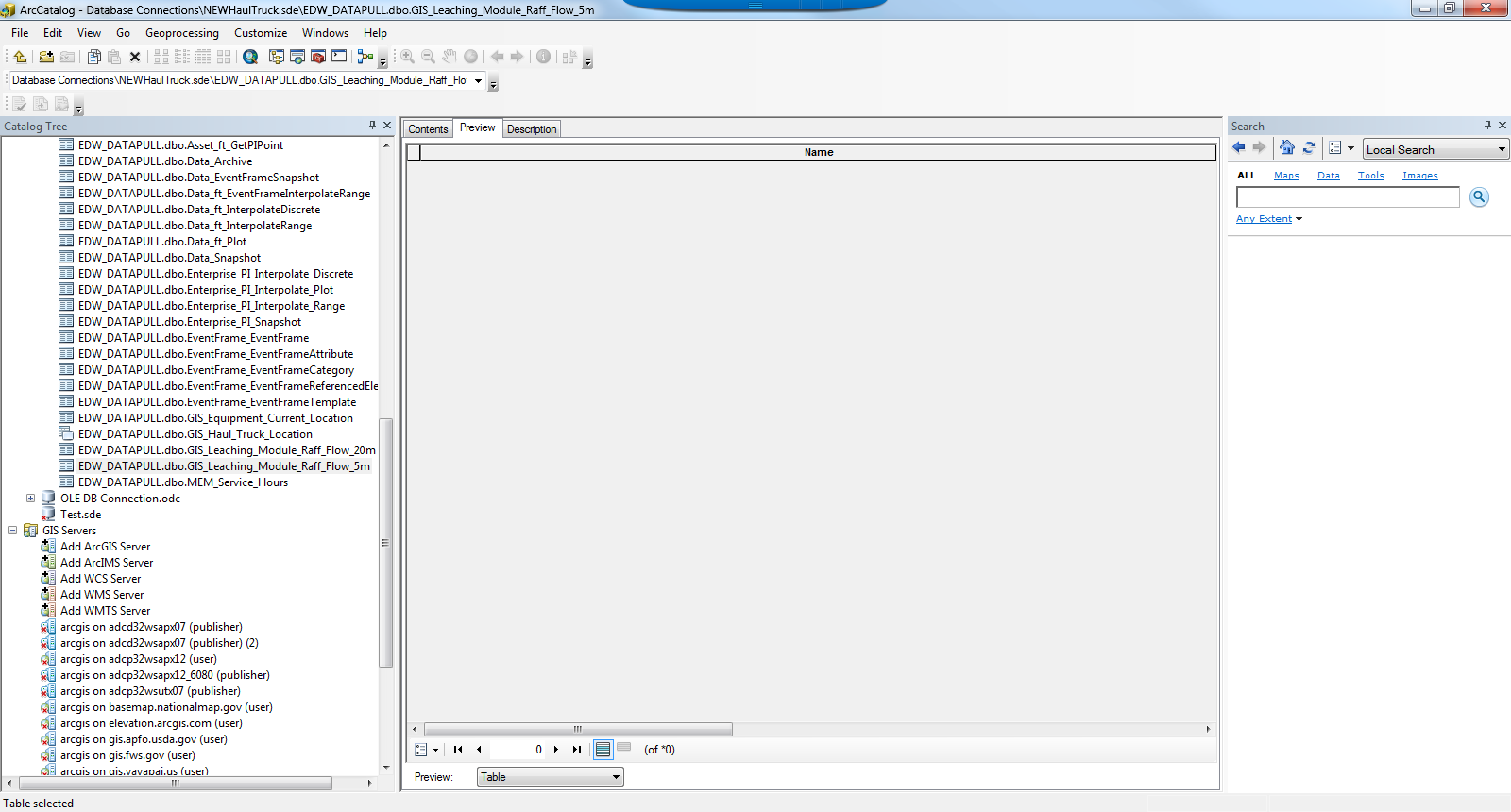Expand the Location path dropdown
The image size is (1511, 812).
[478, 81]
